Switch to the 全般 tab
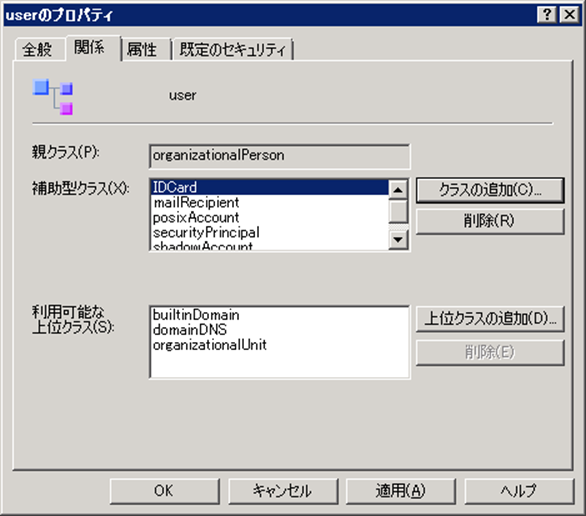Screen dimensions: 586x516 click(37, 49)
